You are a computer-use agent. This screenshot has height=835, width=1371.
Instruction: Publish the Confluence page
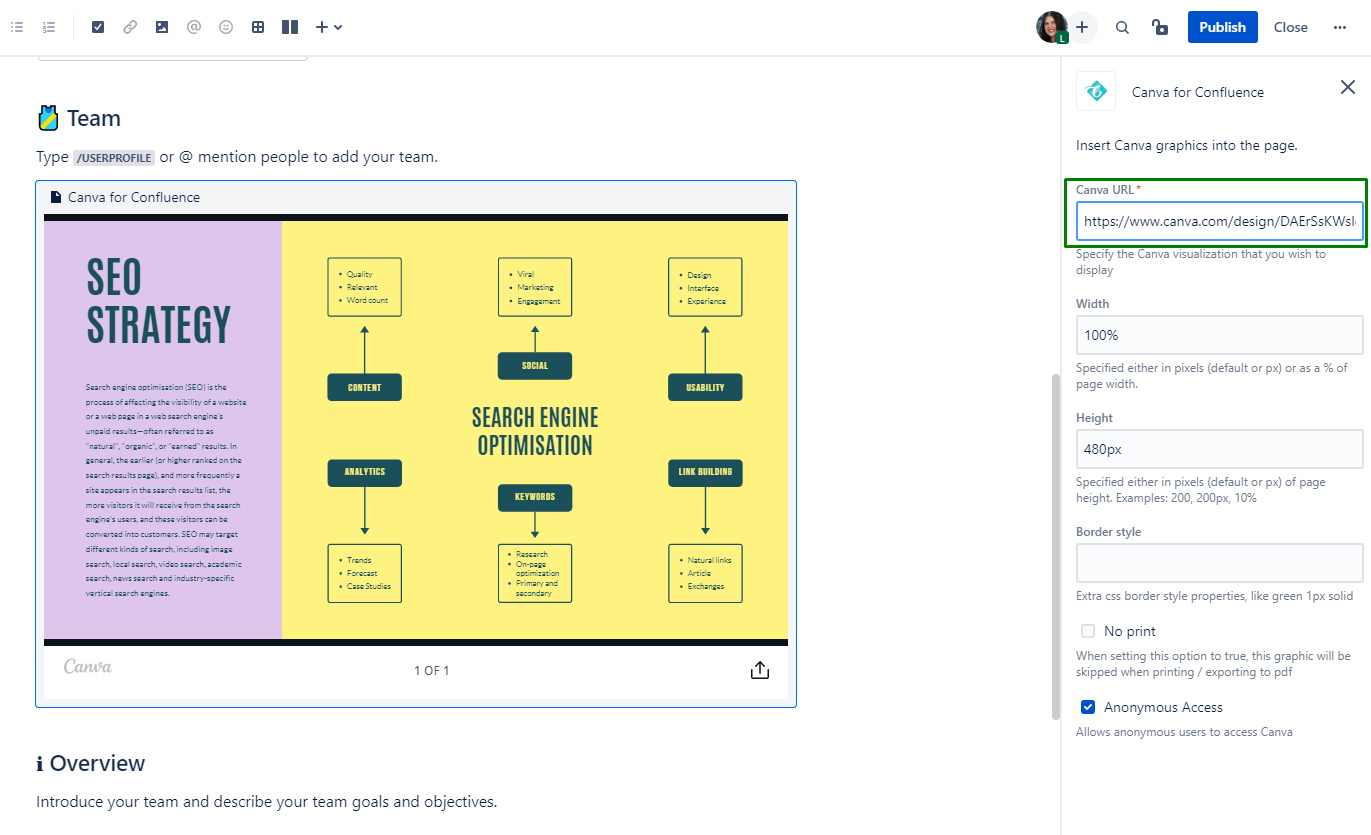[1222, 27]
